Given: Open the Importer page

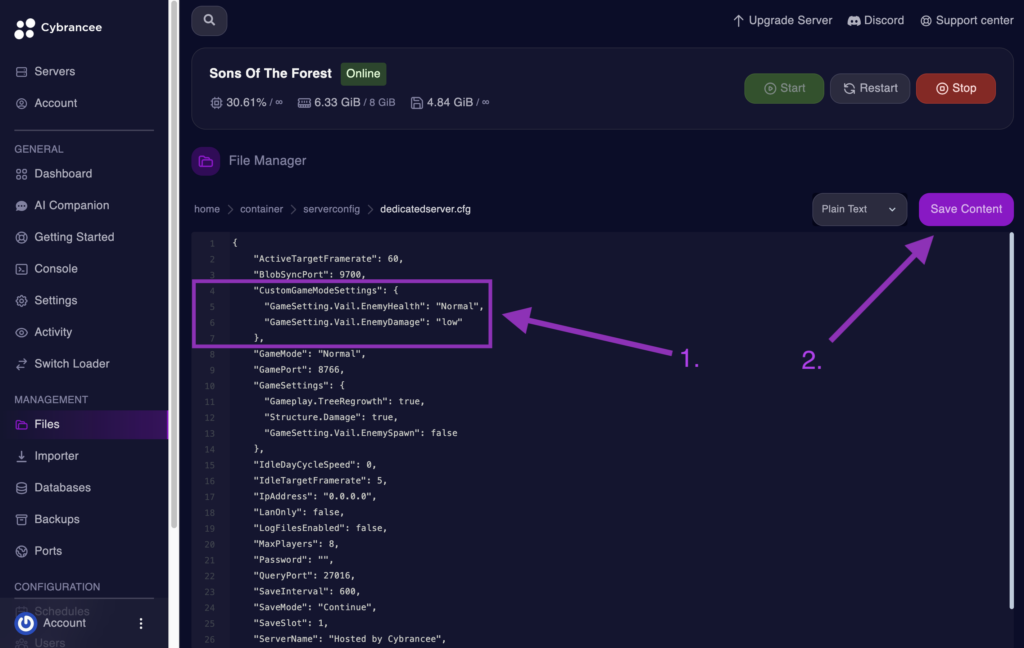Looking at the screenshot, I should (56, 456).
